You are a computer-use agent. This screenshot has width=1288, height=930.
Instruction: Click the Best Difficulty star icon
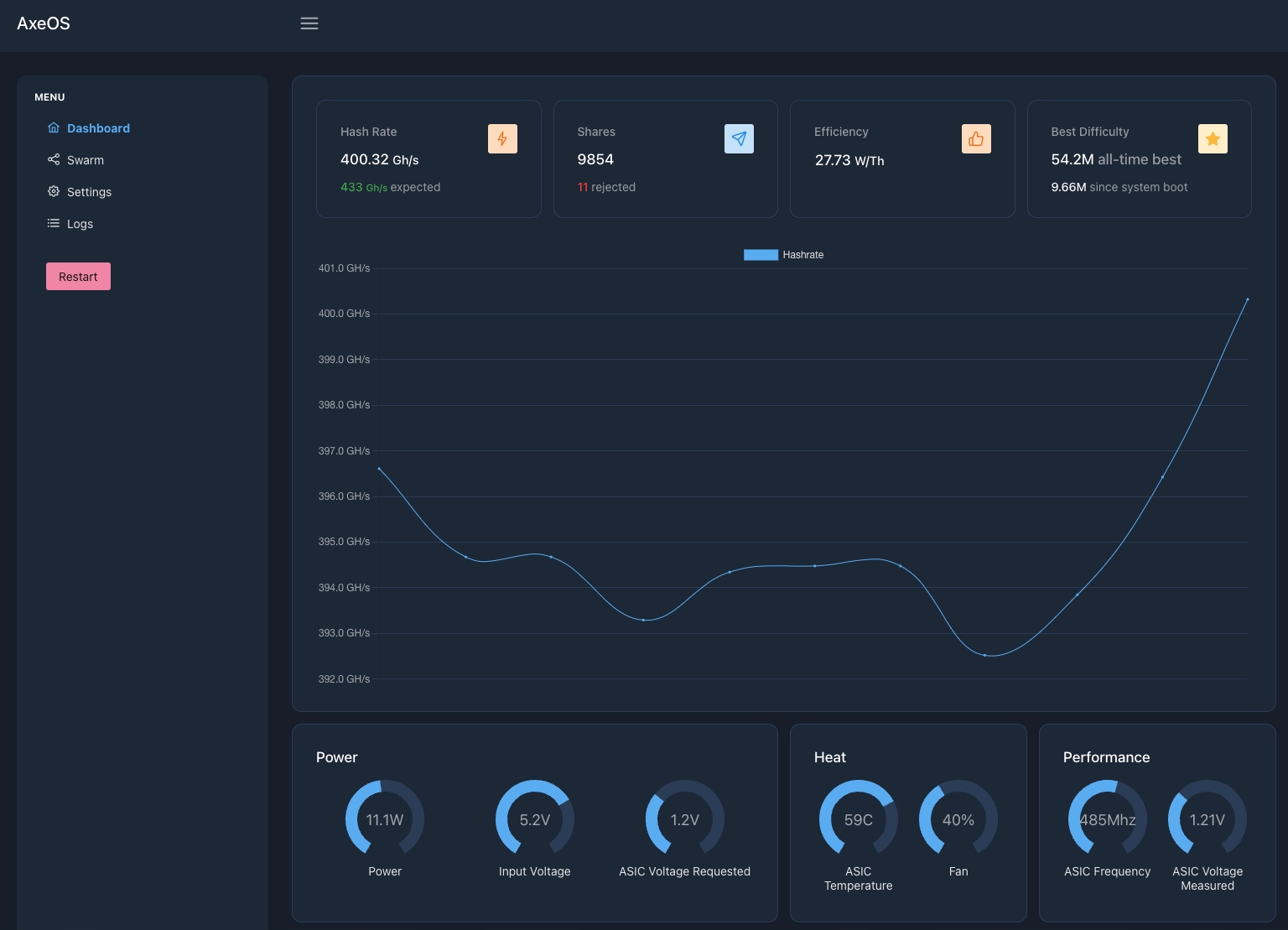tap(1213, 139)
